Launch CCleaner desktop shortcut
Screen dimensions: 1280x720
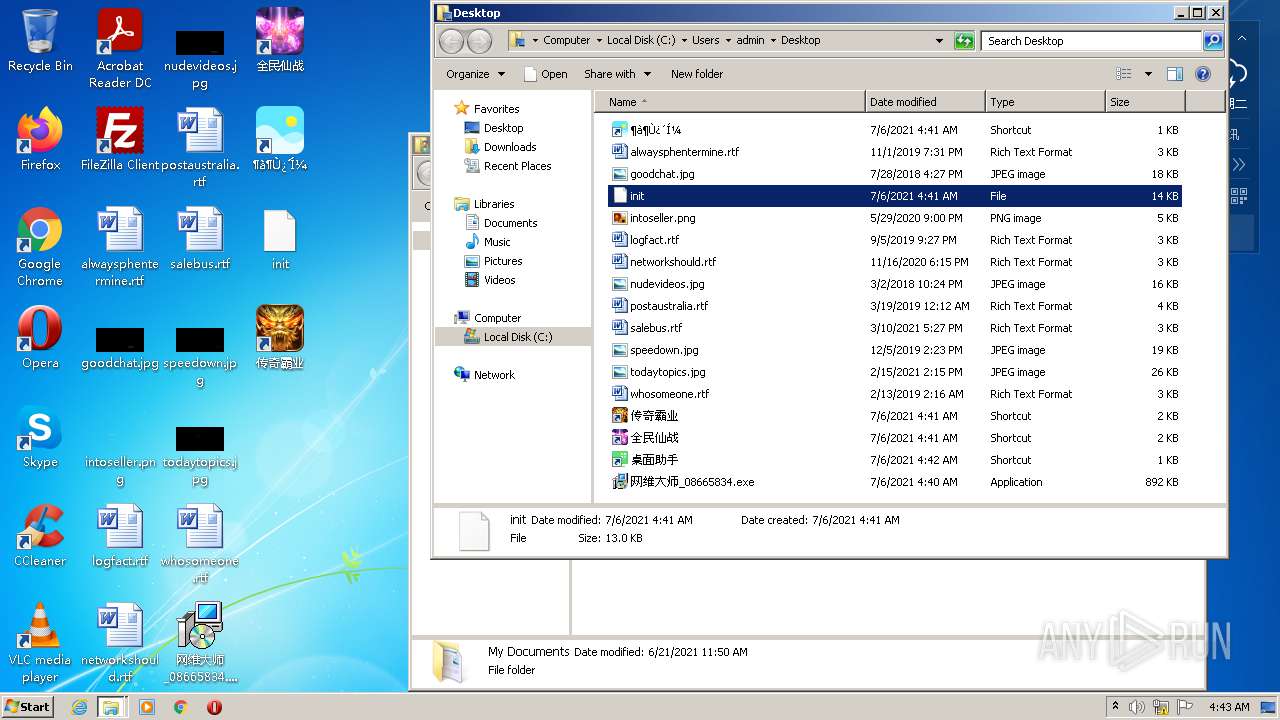(40, 536)
